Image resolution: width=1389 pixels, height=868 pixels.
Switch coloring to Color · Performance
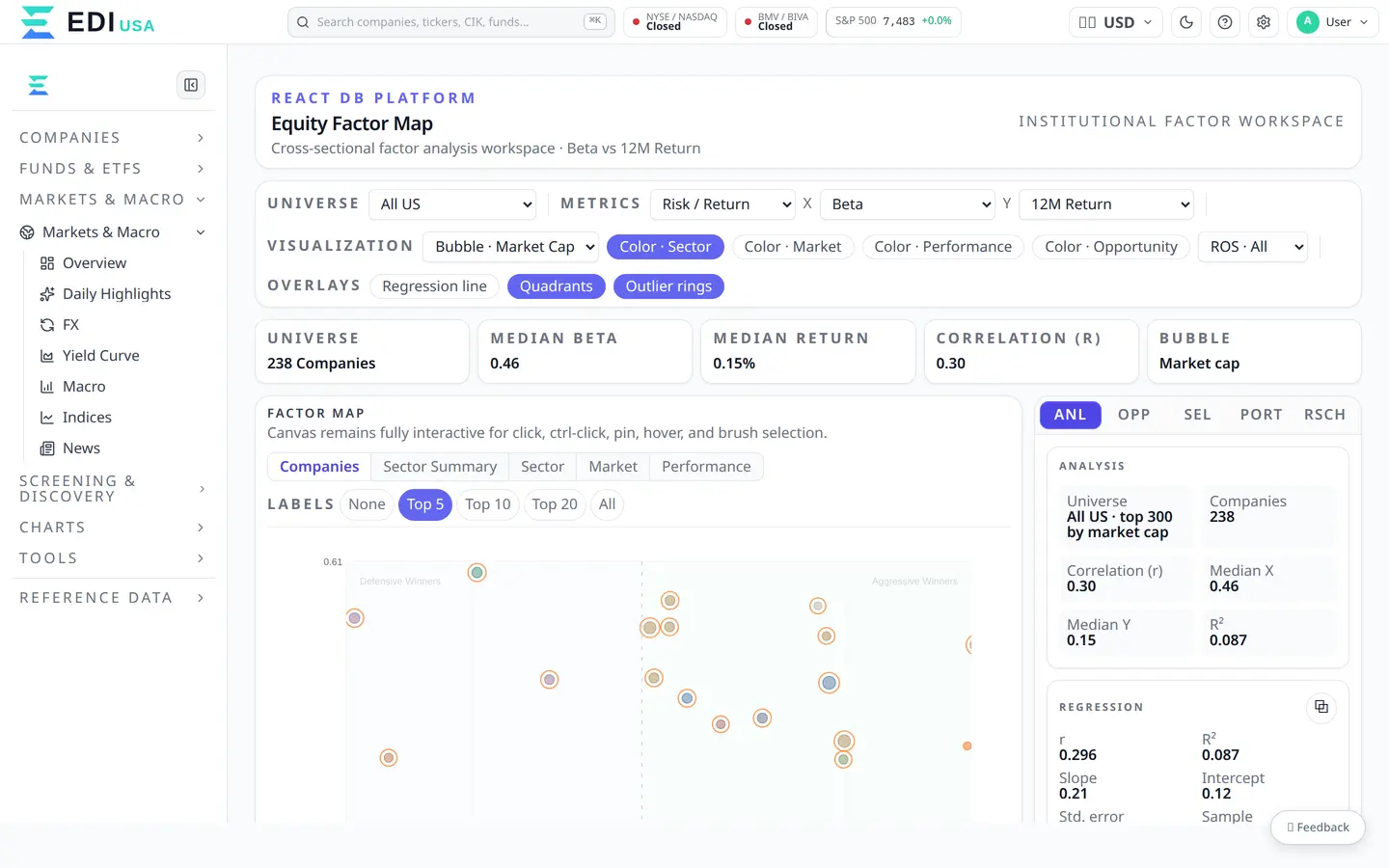pyautogui.click(x=943, y=247)
